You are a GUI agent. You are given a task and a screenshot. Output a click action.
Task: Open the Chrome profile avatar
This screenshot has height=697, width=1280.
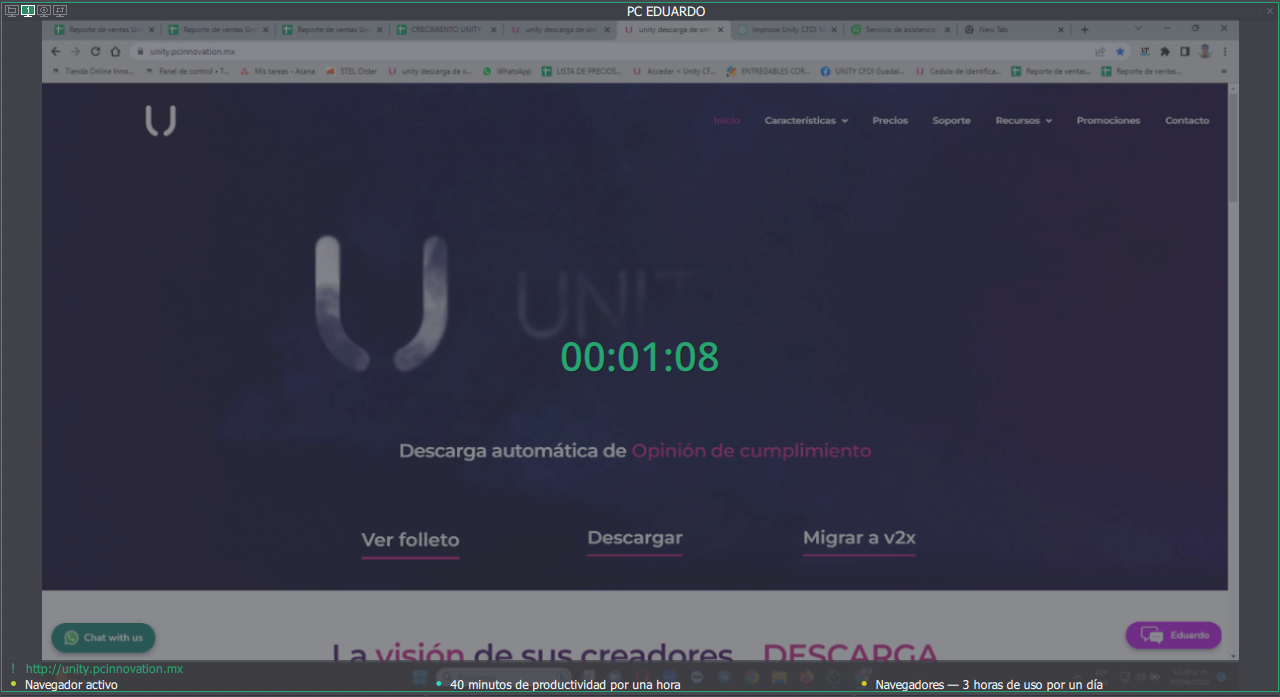click(x=1205, y=51)
